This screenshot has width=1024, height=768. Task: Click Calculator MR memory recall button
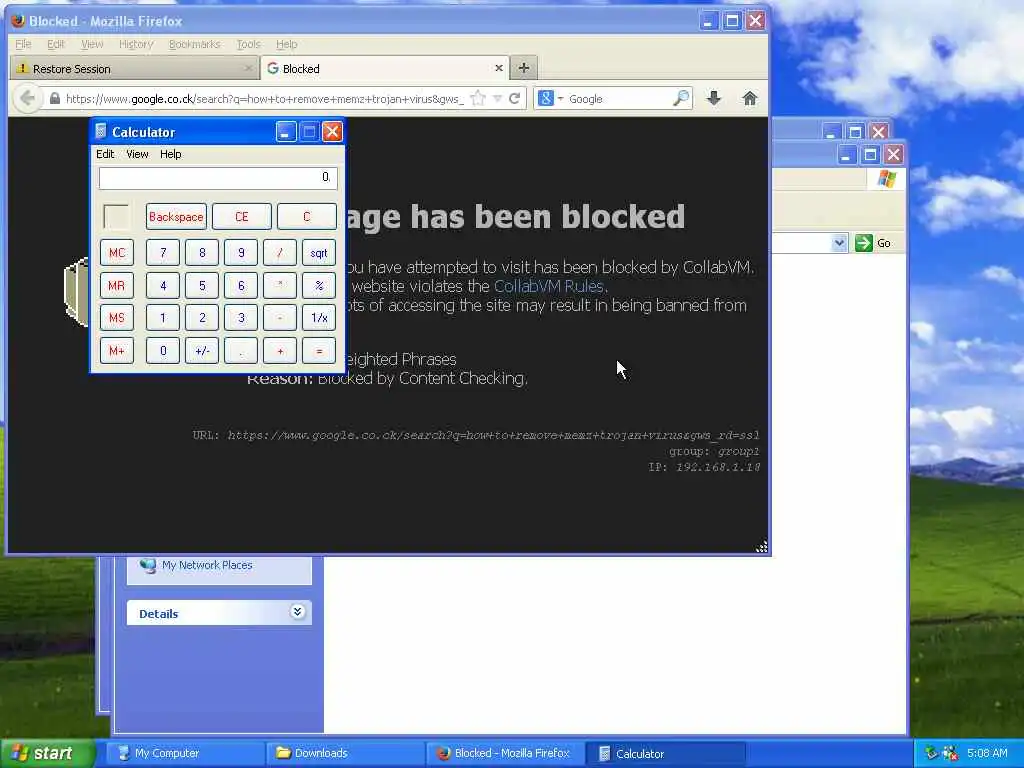click(117, 285)
